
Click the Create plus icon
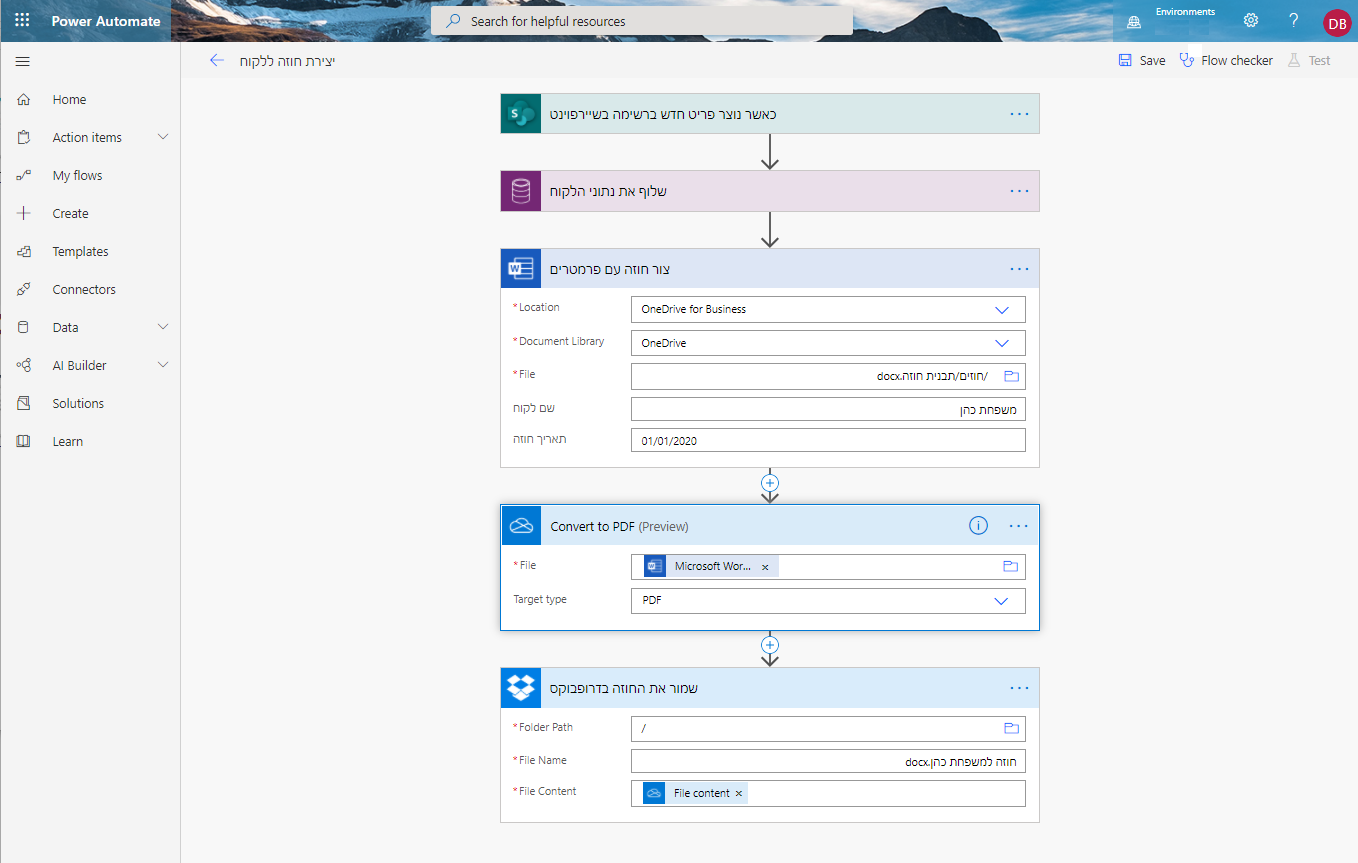click(24, 213)
